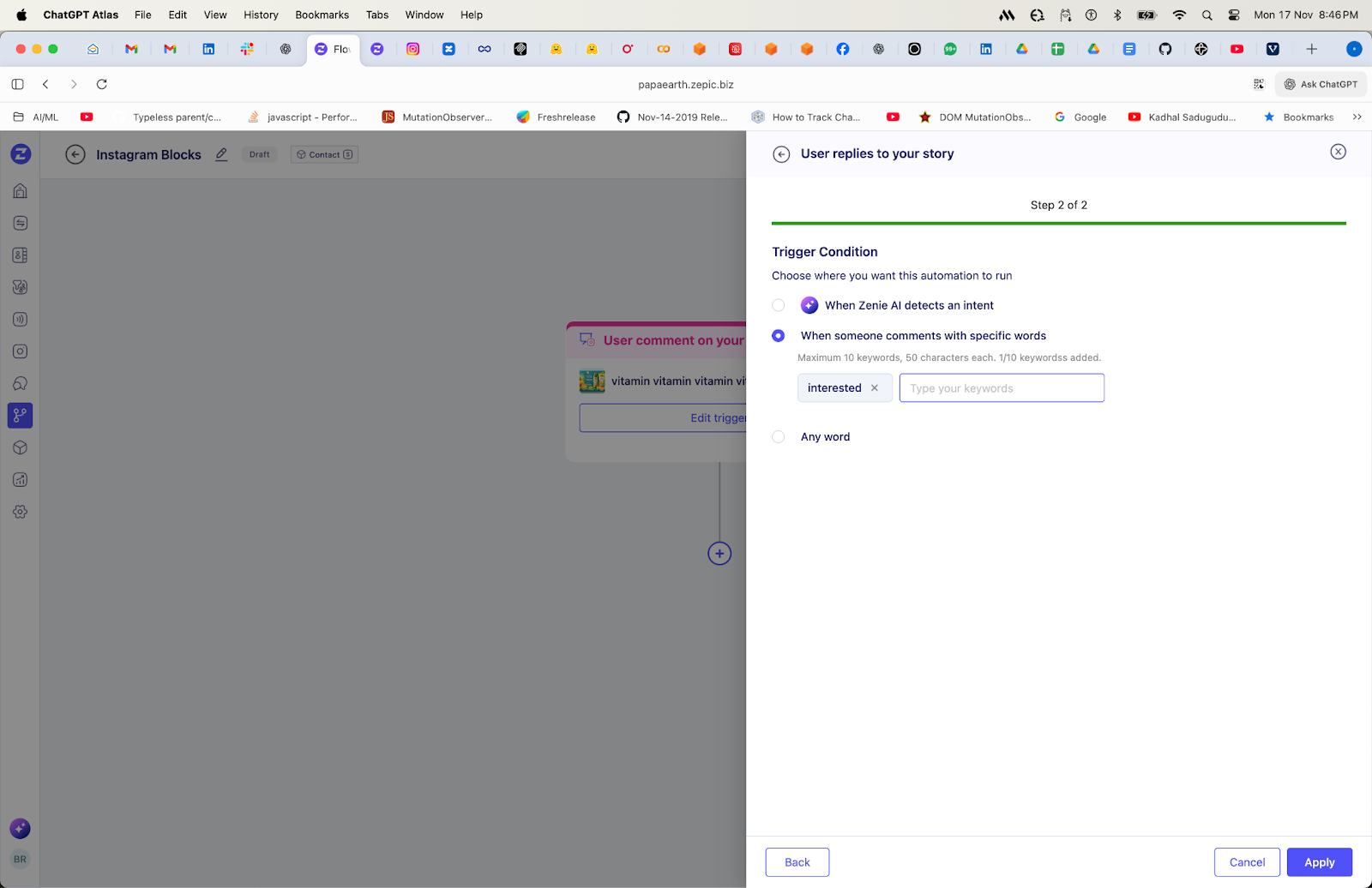Open the cube icon in the left sidebar

point(21,447)
